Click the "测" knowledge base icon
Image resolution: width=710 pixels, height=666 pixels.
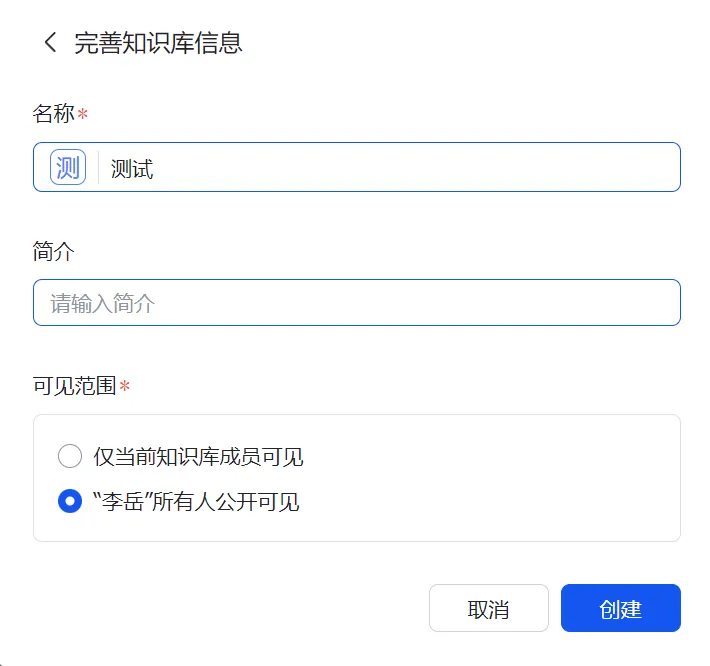click(x=68, y=167)
